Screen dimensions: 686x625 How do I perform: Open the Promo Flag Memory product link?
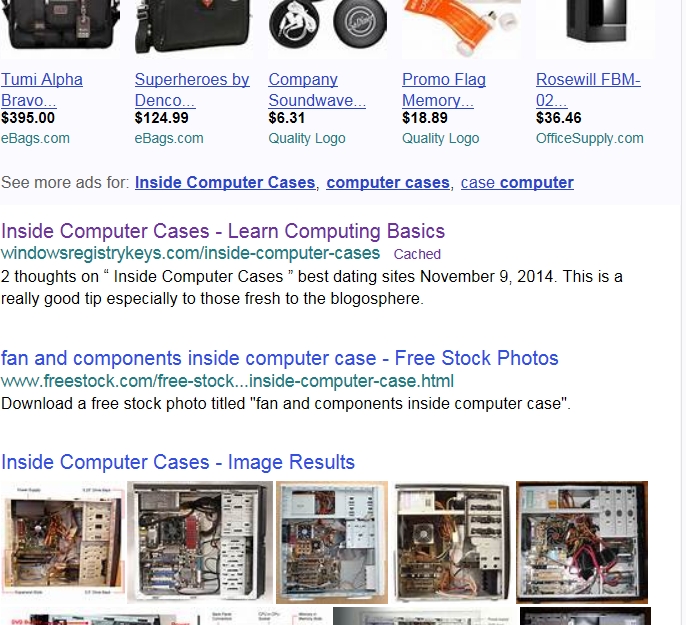tap(444, 90)
